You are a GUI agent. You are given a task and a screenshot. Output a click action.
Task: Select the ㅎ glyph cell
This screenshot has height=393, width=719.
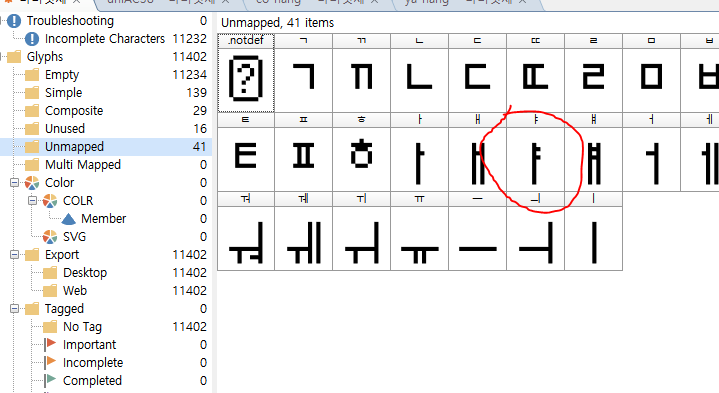point(362,152)
